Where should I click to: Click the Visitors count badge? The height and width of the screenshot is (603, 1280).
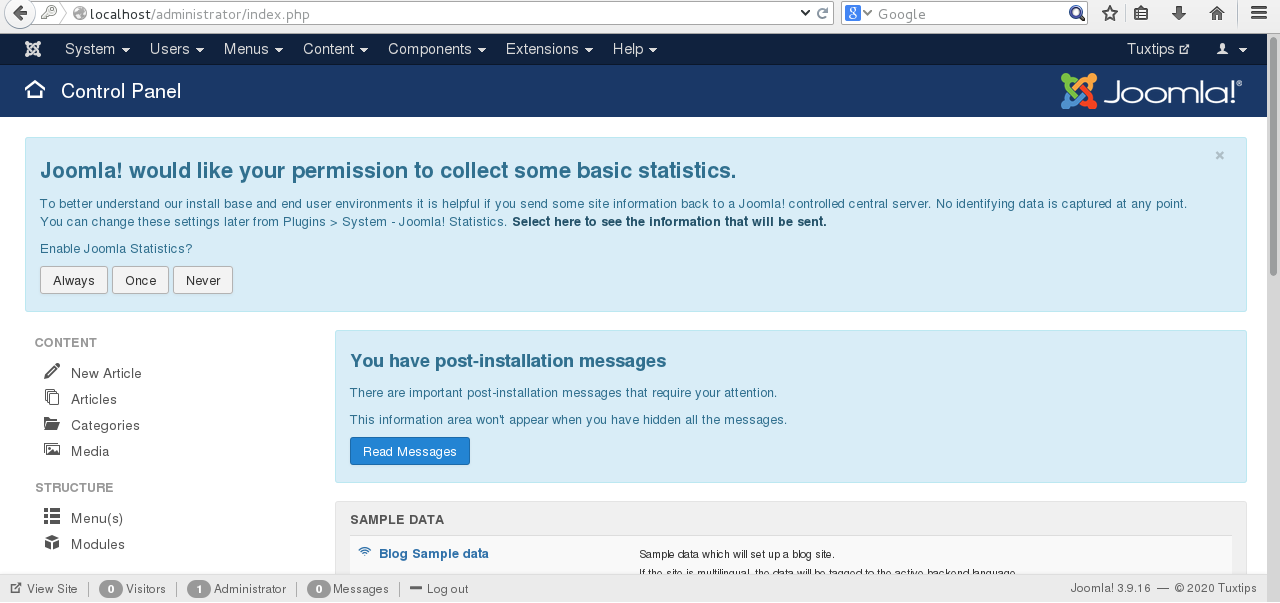[x=111, y=589]
